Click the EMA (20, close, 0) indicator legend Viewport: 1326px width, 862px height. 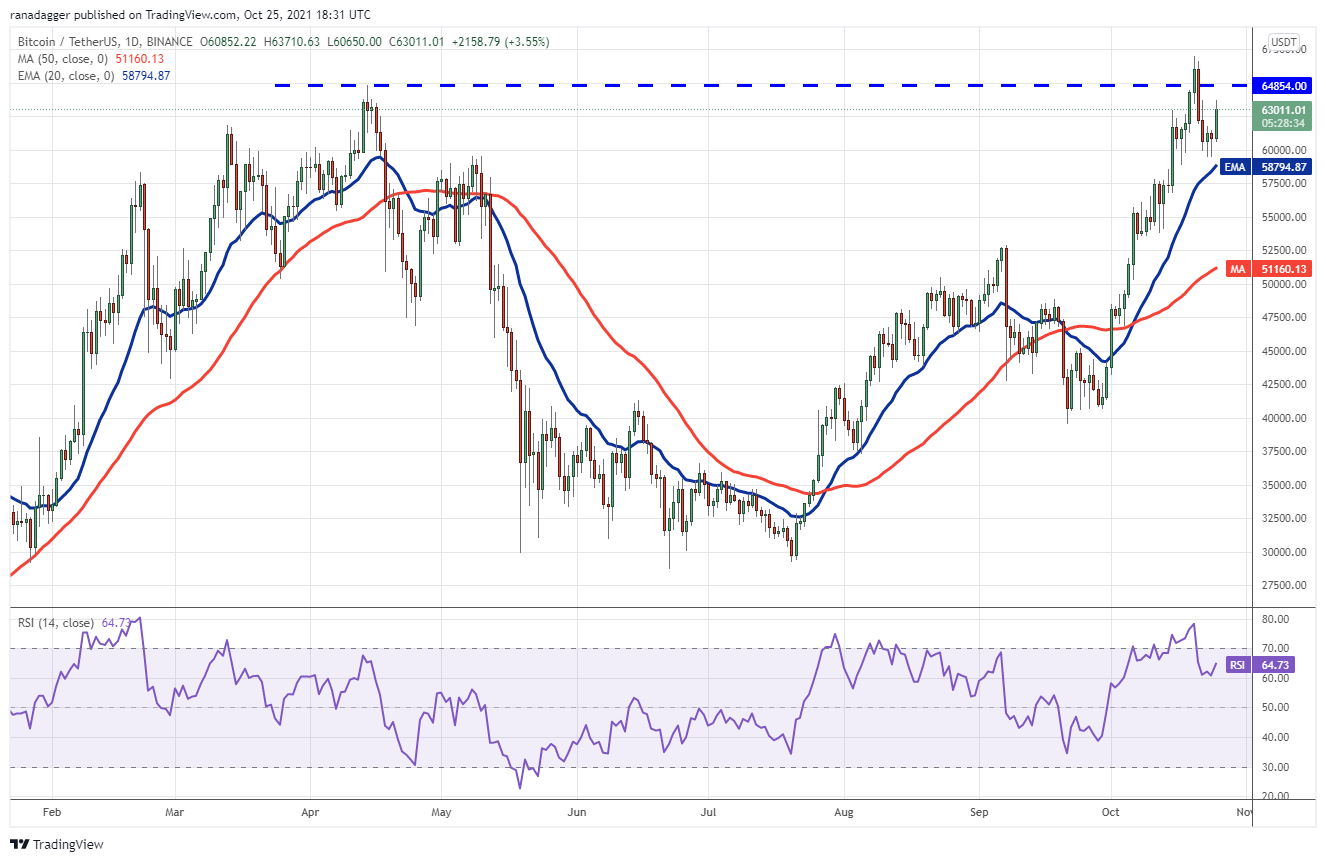[95, 76]
